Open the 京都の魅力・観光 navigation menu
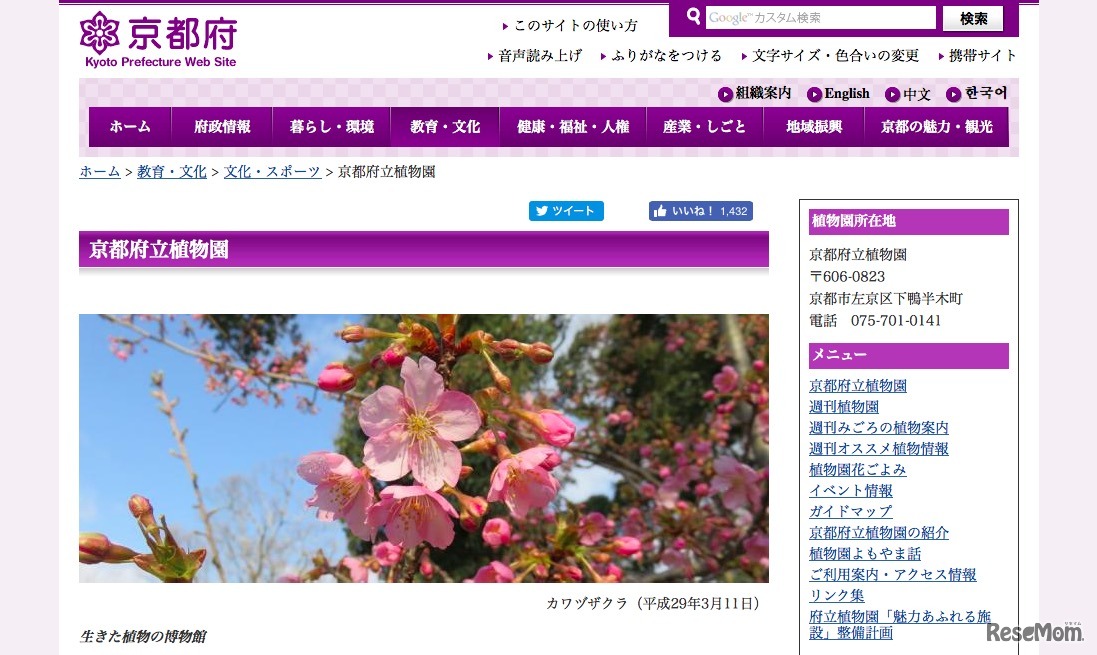 (x=936, y=126)
